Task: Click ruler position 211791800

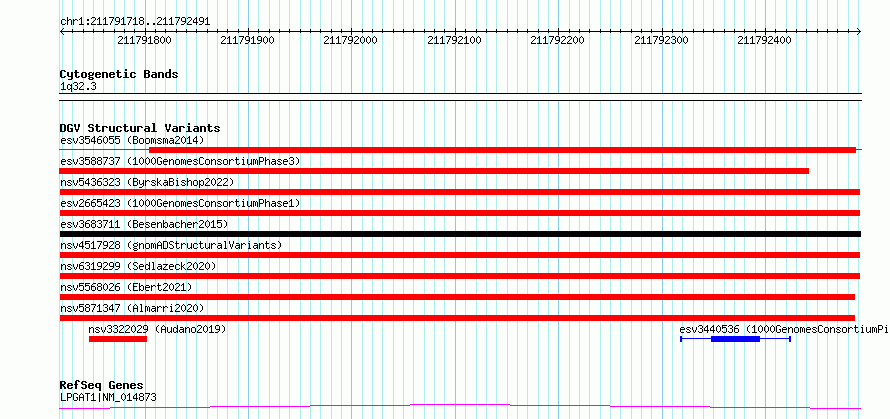Action: click(x=144, y=40)
